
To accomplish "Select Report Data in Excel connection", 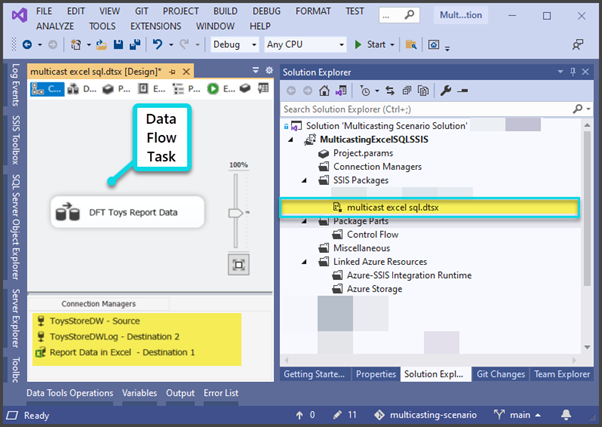I will click(x=122, y=353).
